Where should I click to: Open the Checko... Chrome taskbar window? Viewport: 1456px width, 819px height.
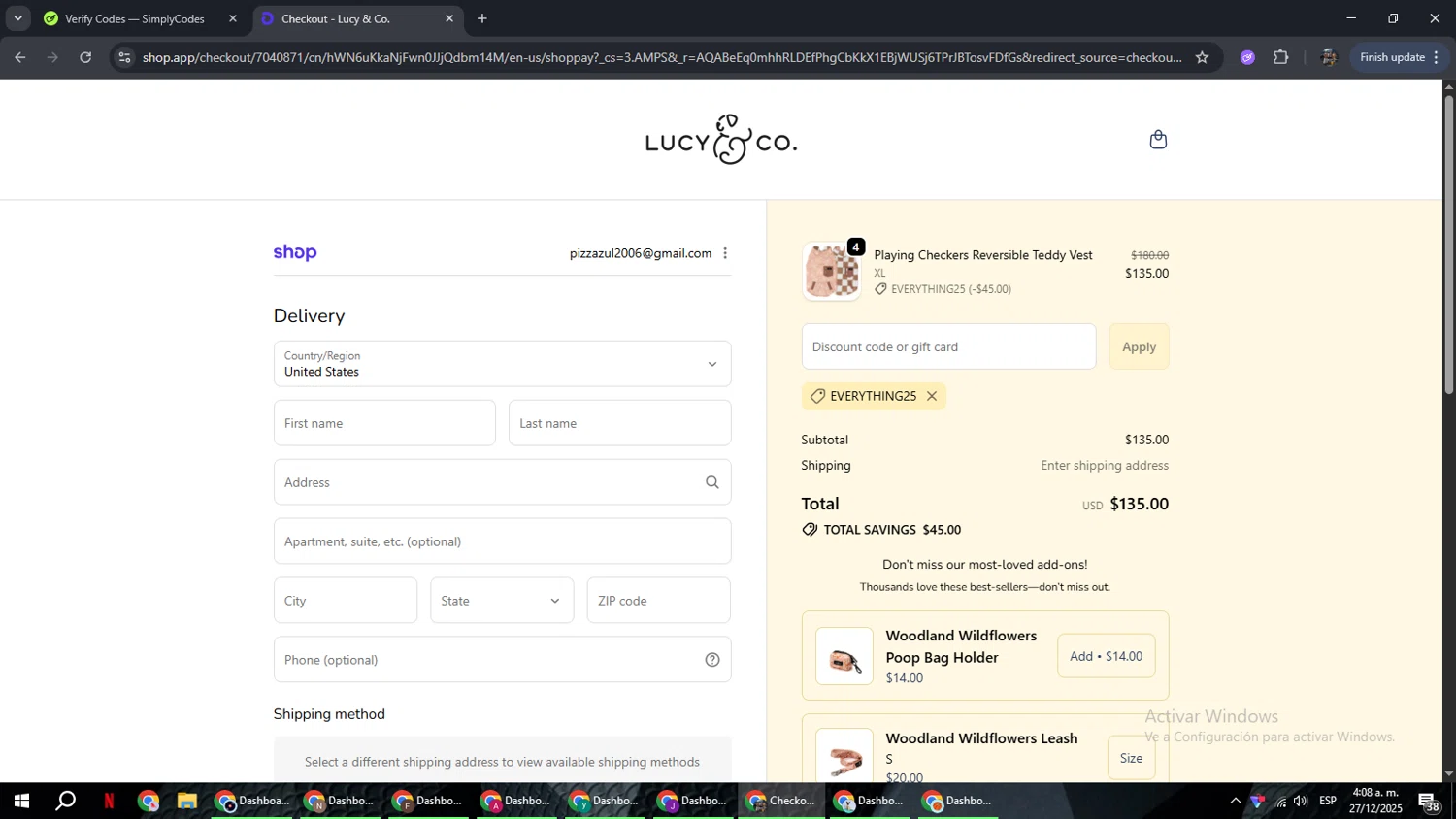coord(781,801)
